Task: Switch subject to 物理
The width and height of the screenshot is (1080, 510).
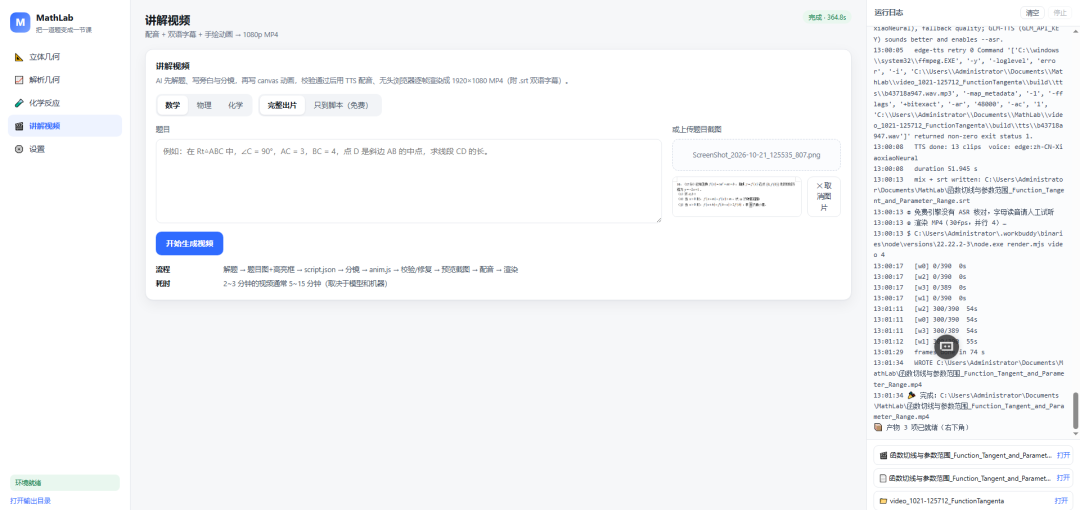Action: [204, 105]
